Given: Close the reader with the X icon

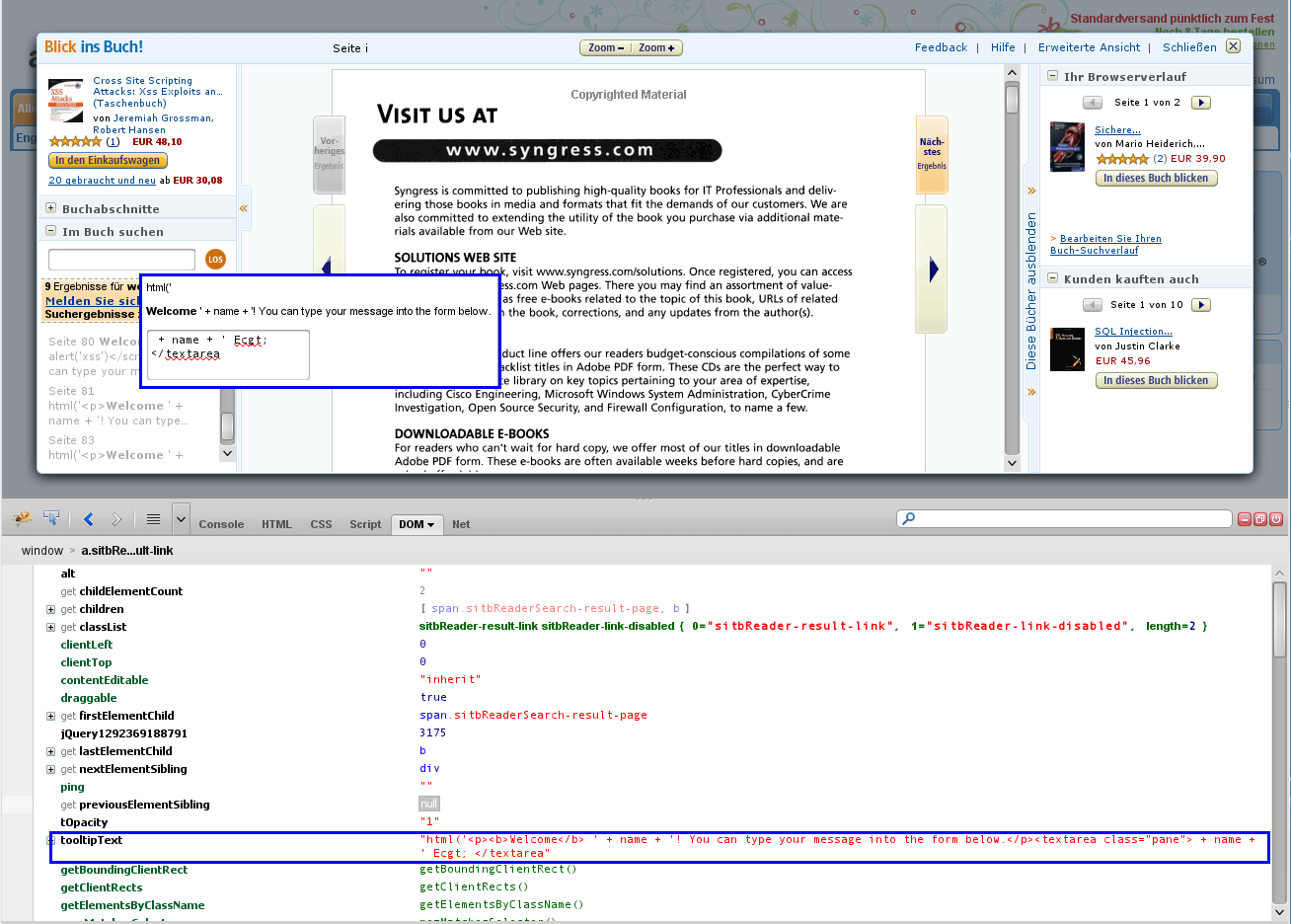Looking at the screenshot, I should coord(1233,46).
